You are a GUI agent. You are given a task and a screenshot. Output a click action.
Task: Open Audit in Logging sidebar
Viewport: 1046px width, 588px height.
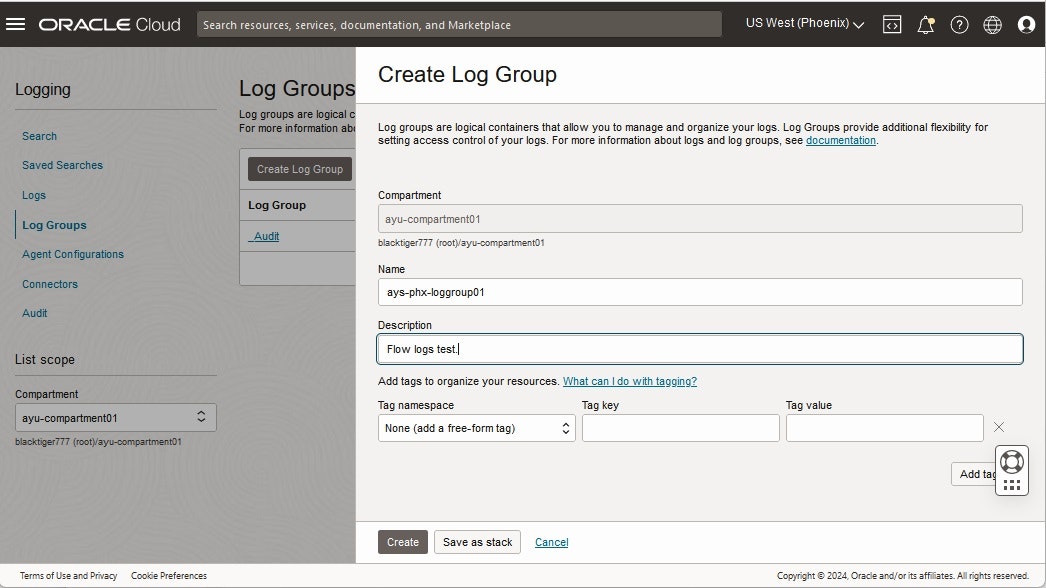[x=35, y=313]
